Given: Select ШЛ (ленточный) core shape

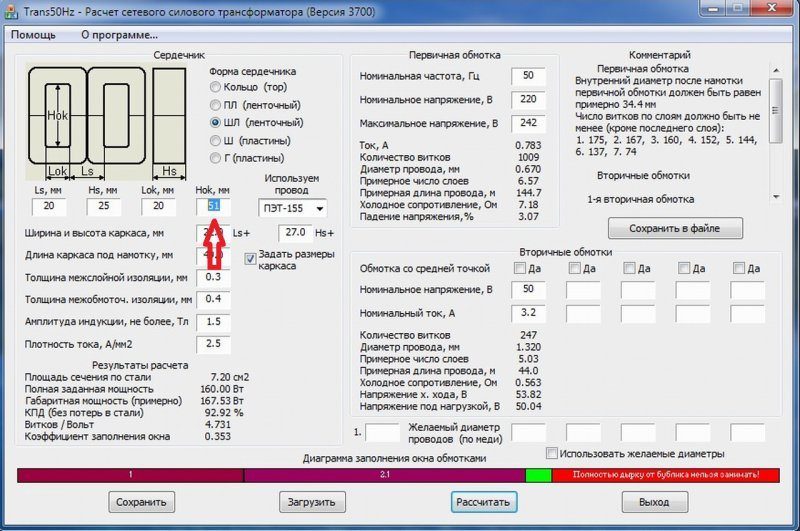Looking at the screenshot, I should coord(215,122).
